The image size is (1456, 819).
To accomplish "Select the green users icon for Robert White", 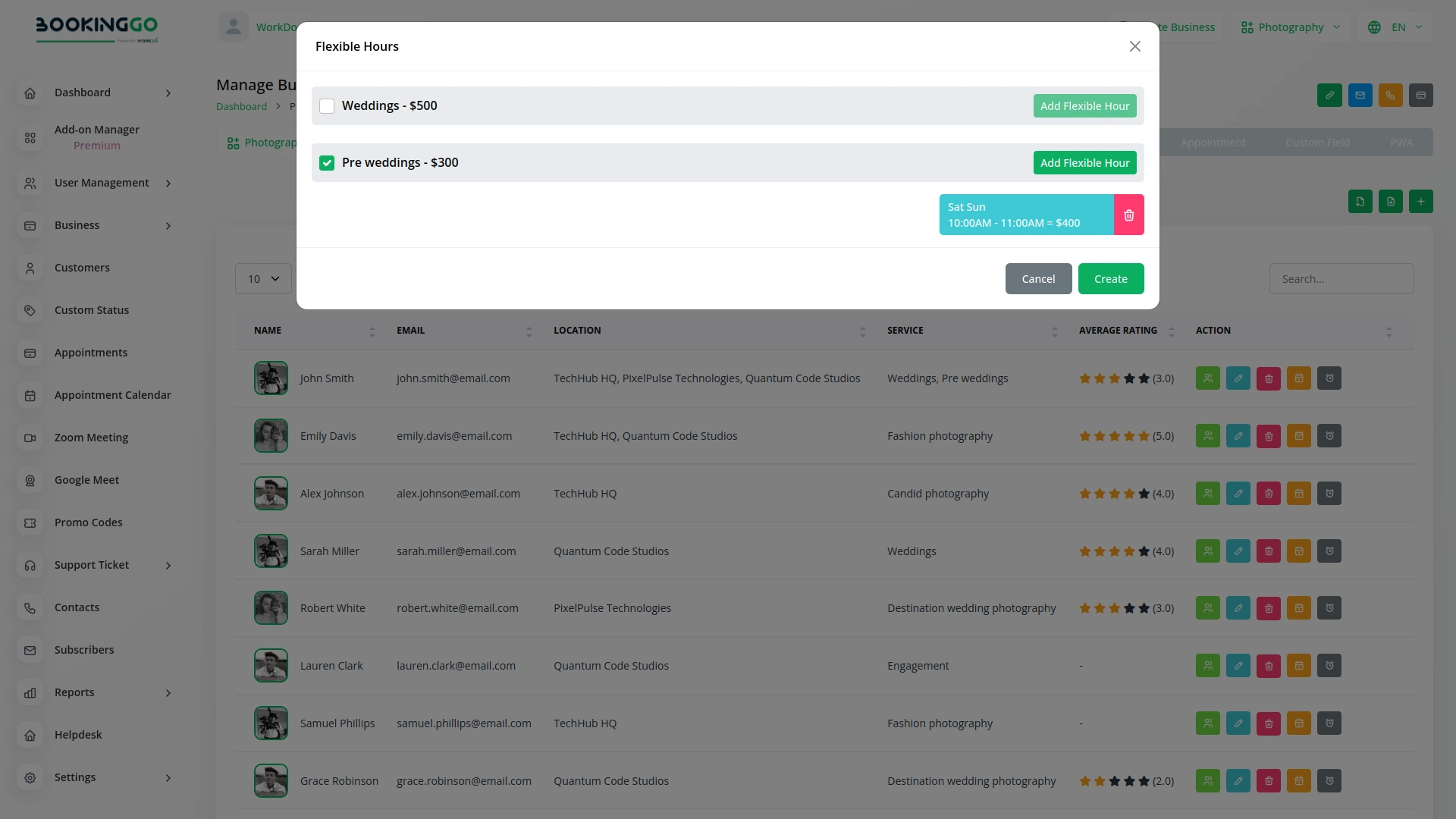I will (1208, 607).
